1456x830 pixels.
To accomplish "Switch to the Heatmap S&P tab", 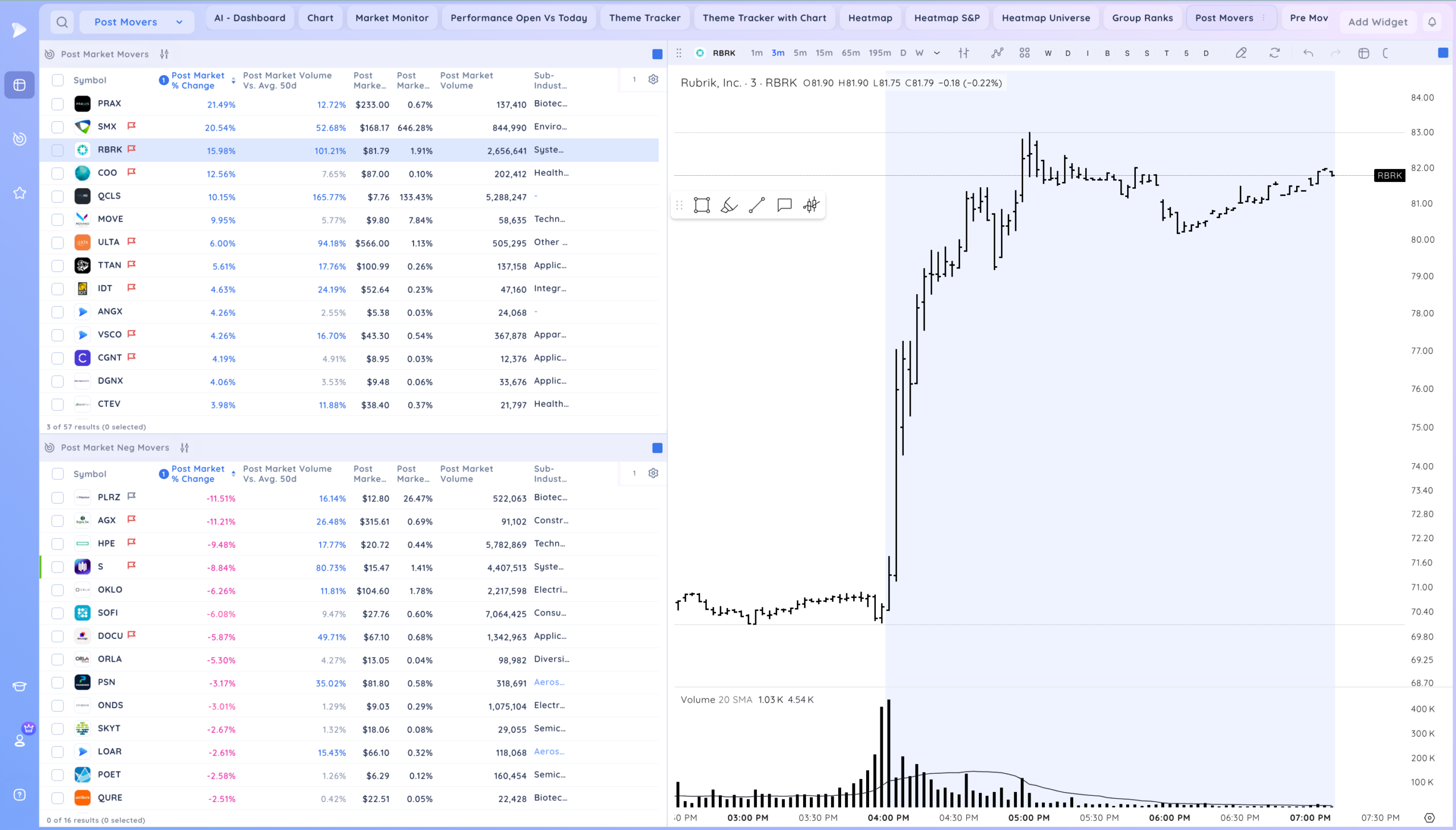I will tap(946, 18).
